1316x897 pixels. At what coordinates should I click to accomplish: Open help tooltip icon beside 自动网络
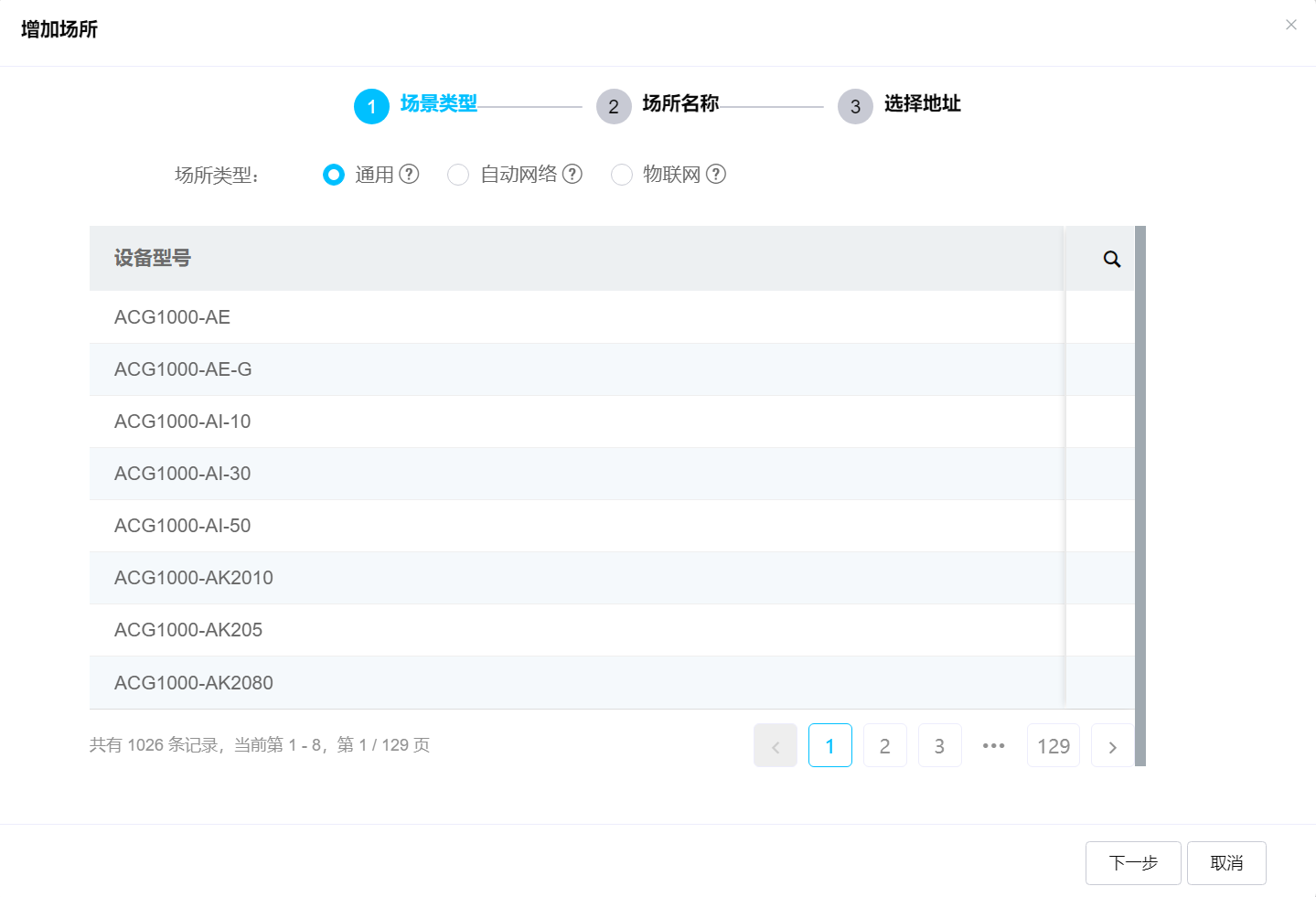[x=572, y=174]
